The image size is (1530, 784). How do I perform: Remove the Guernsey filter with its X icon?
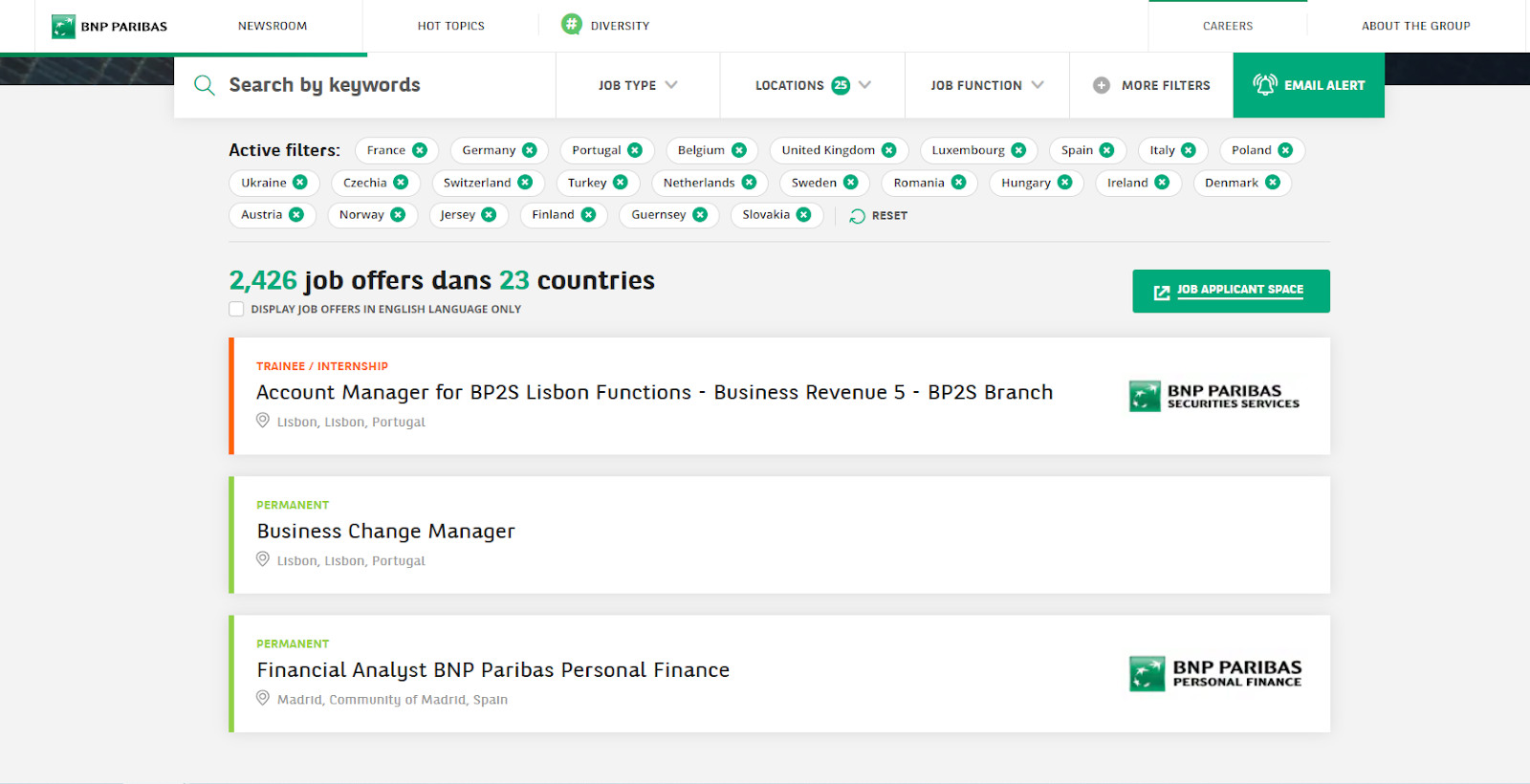700,214
